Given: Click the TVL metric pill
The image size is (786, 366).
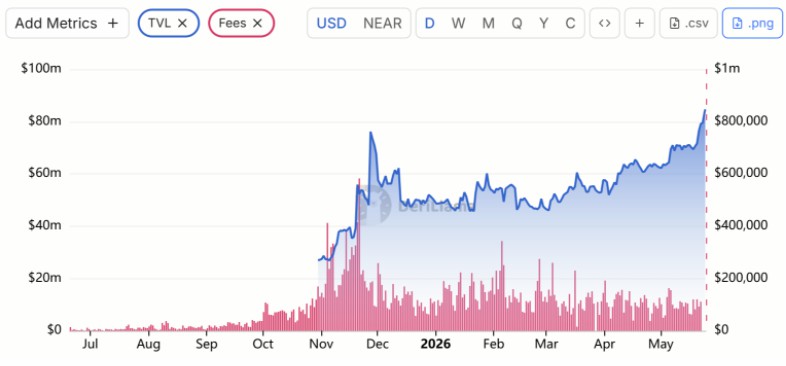Looking at the screenshot, I should [x=168, y=23].
